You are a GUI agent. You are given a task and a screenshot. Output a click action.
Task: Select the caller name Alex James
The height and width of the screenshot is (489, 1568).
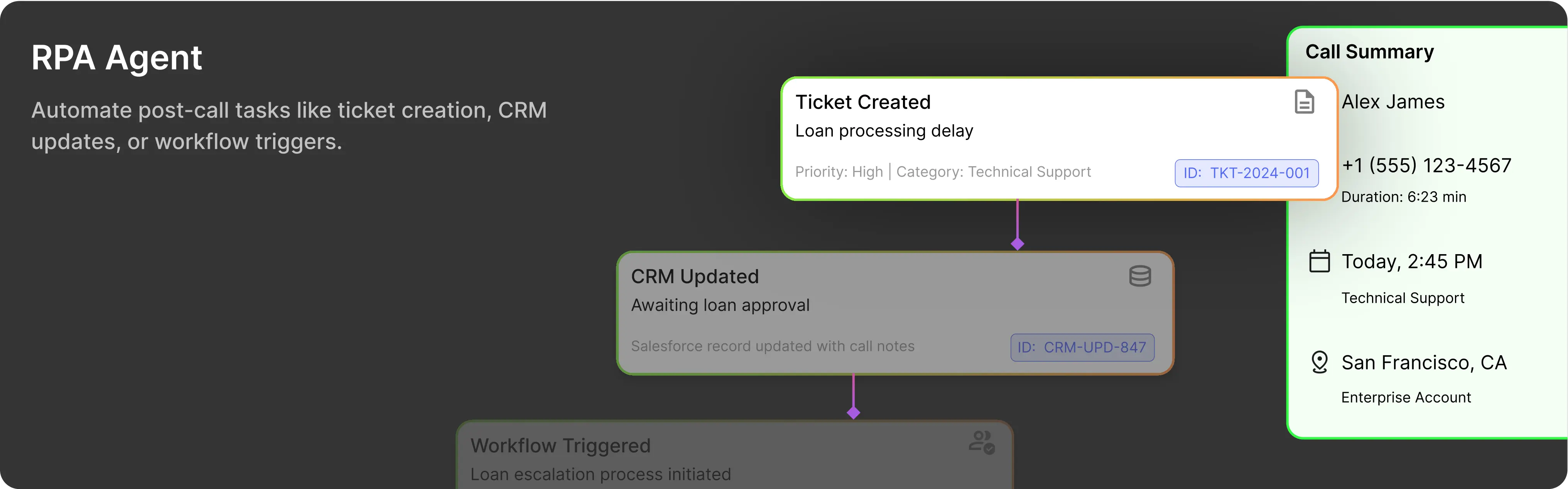pyautogui.click(x=1393, y=102)
